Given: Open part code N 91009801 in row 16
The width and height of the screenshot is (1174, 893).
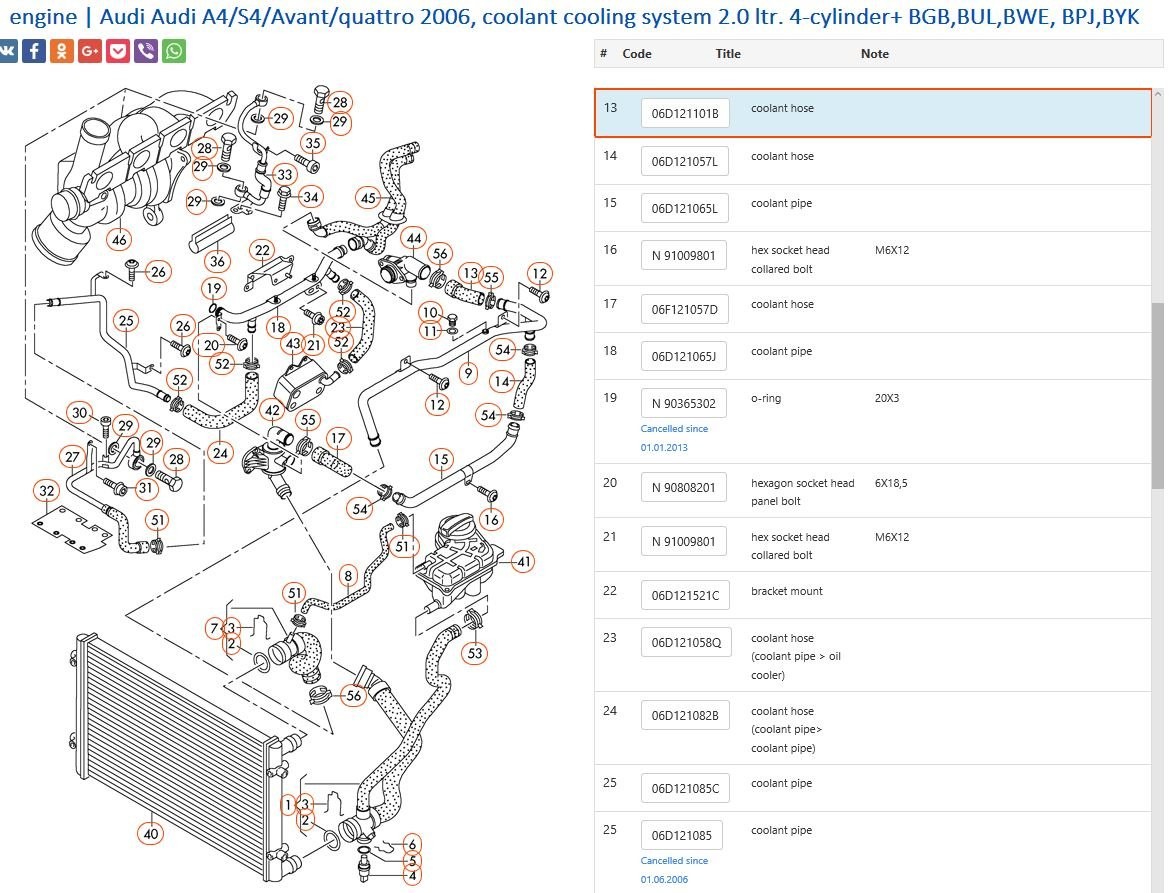Looking at the screenshot, I should 684,255.
